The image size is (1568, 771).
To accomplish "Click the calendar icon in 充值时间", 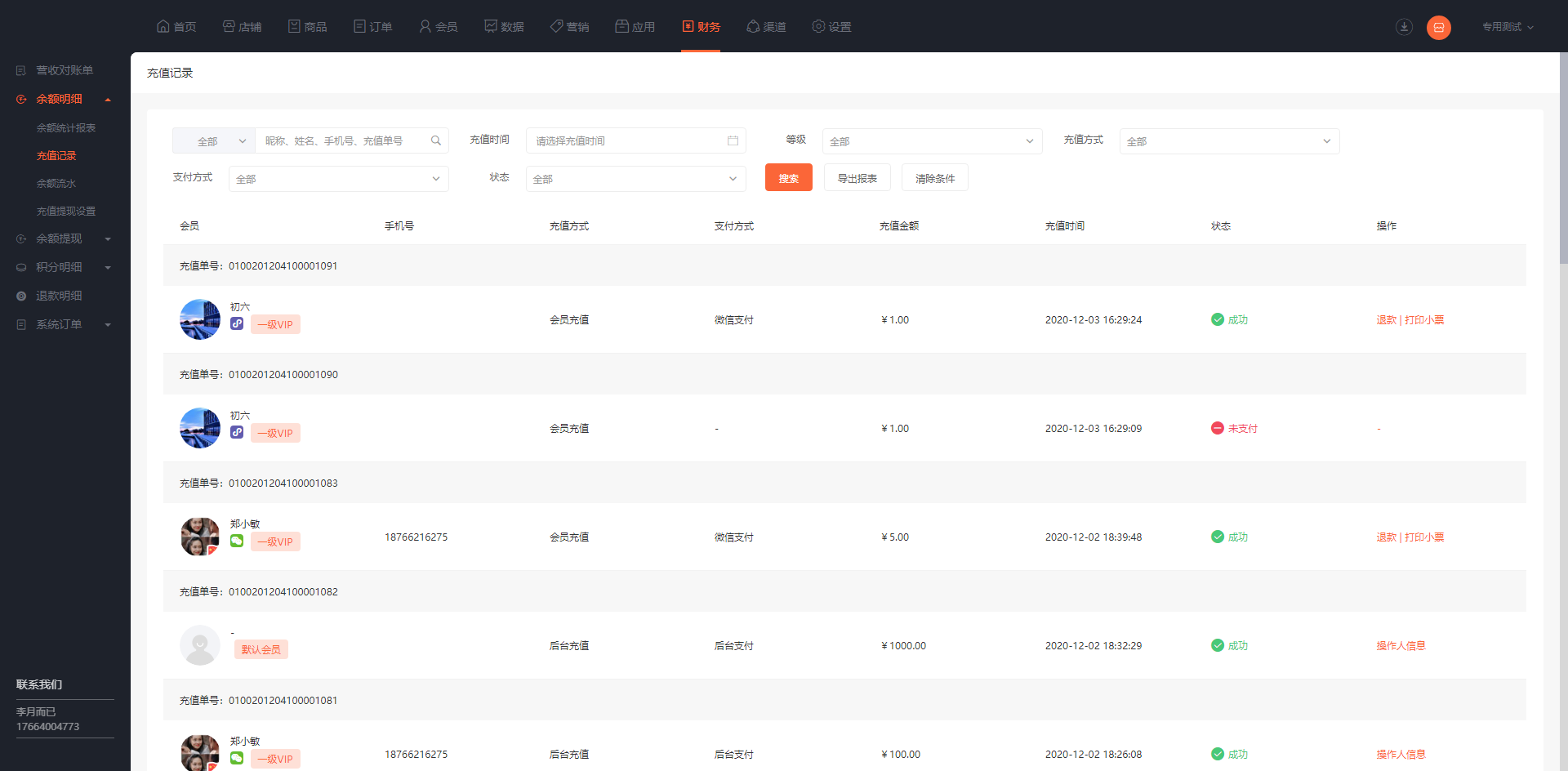I will (733, 140).
